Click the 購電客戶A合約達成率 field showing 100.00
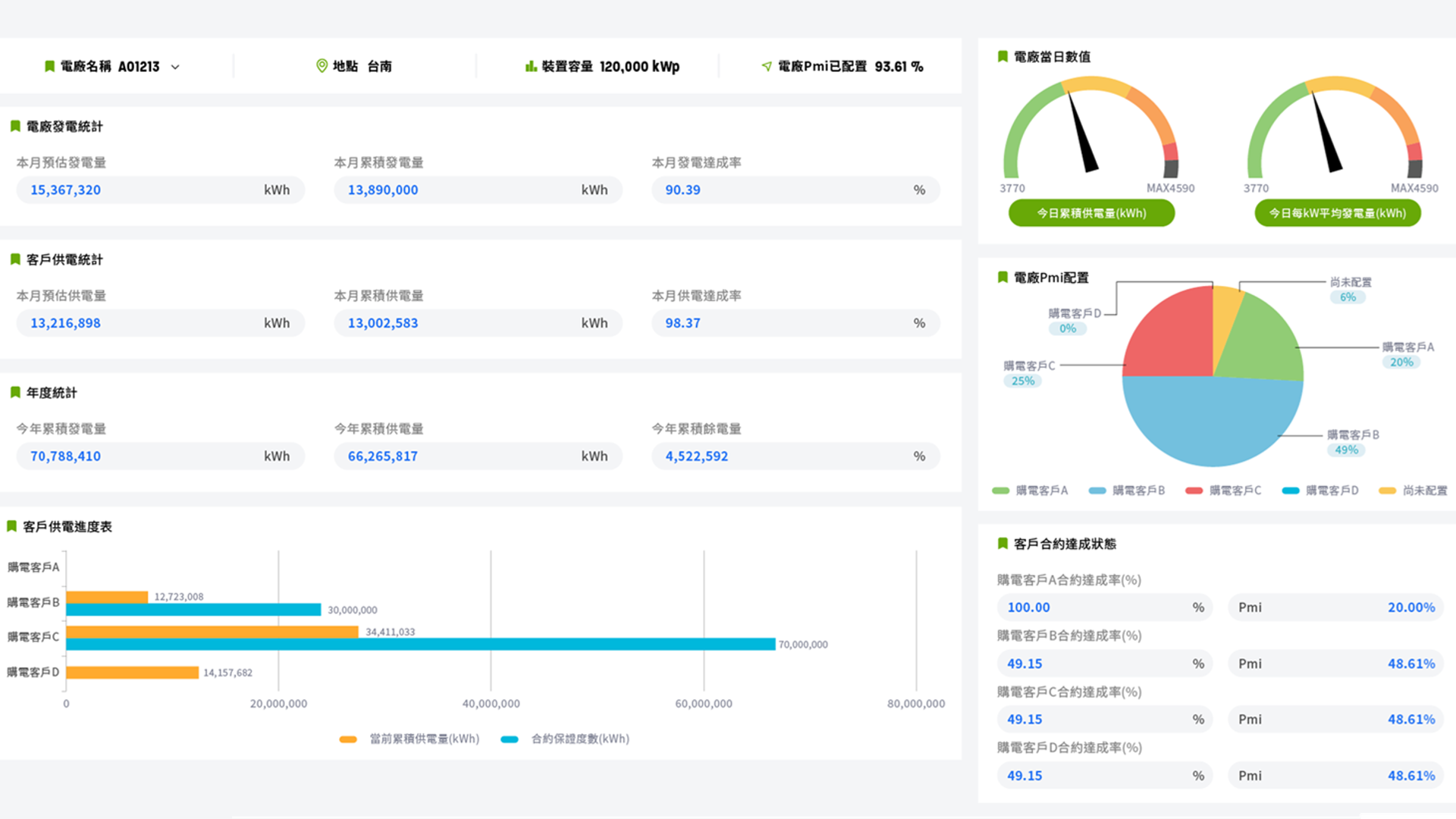This screenshot has height=819, width=1456. pos(1103,607)
